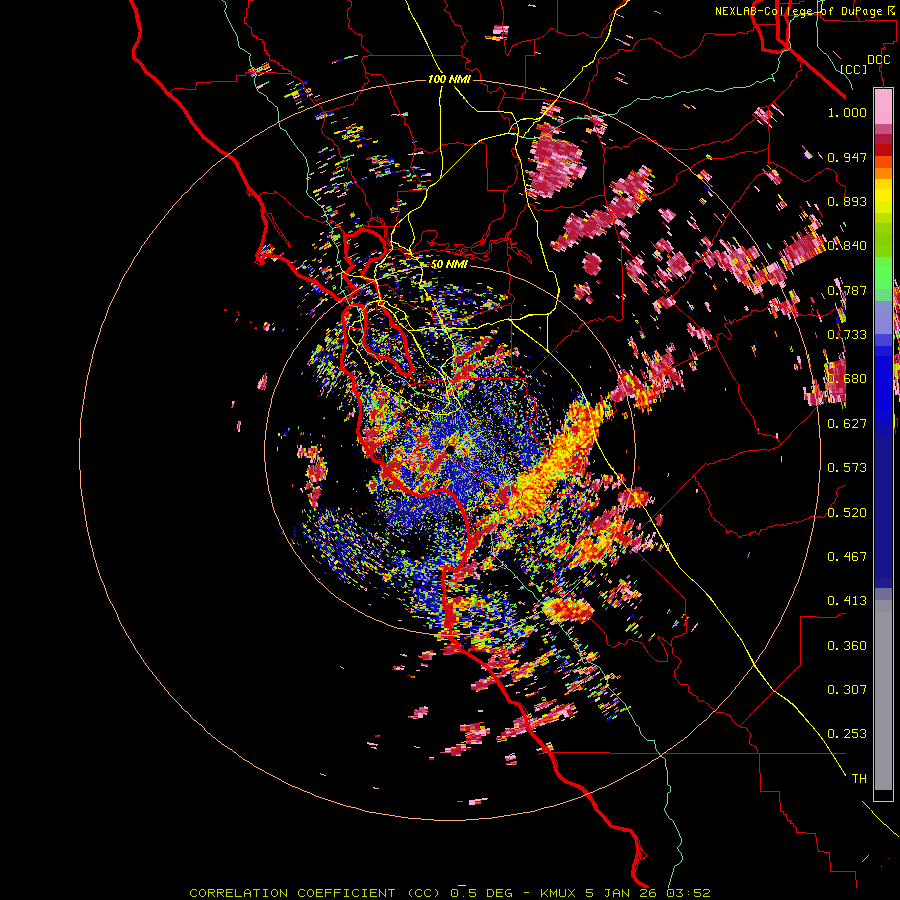Pick the light pink top segment of the color bar

point(883,106)
